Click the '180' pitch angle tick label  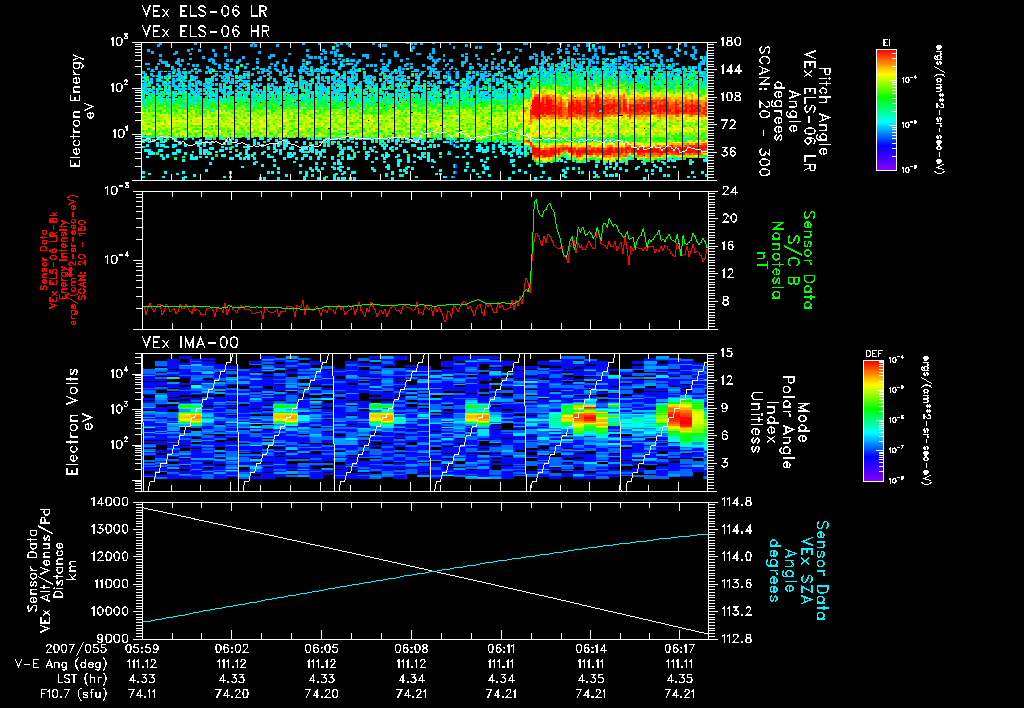[729, 42]
